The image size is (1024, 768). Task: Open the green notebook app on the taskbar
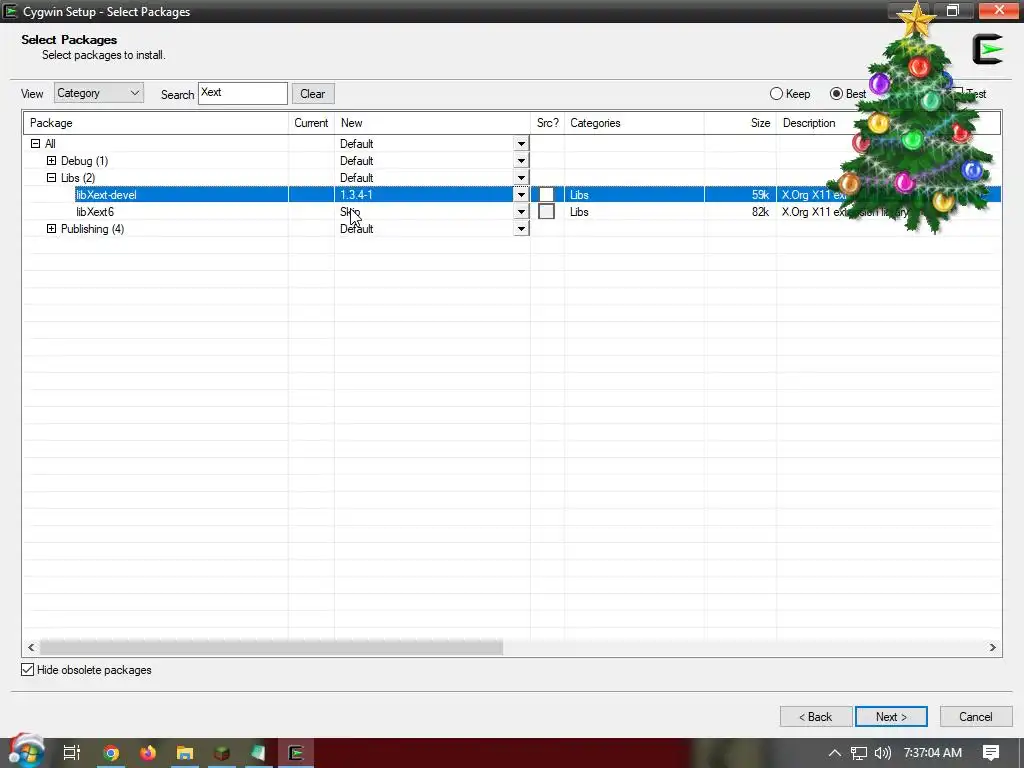pyautogui.click(x=259, y=753)
